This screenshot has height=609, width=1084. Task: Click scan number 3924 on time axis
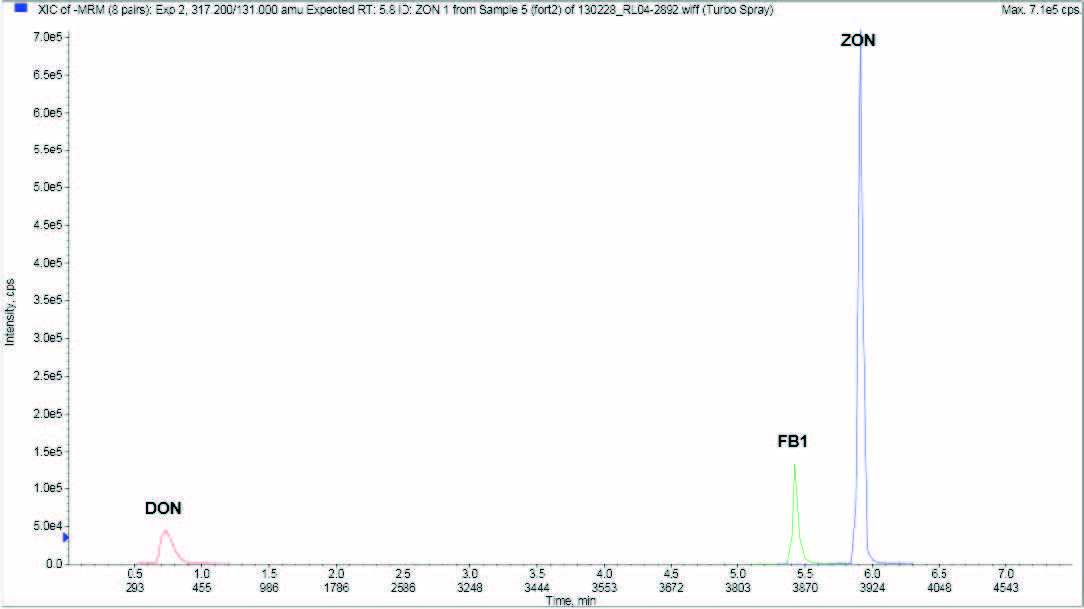(872, 588)
